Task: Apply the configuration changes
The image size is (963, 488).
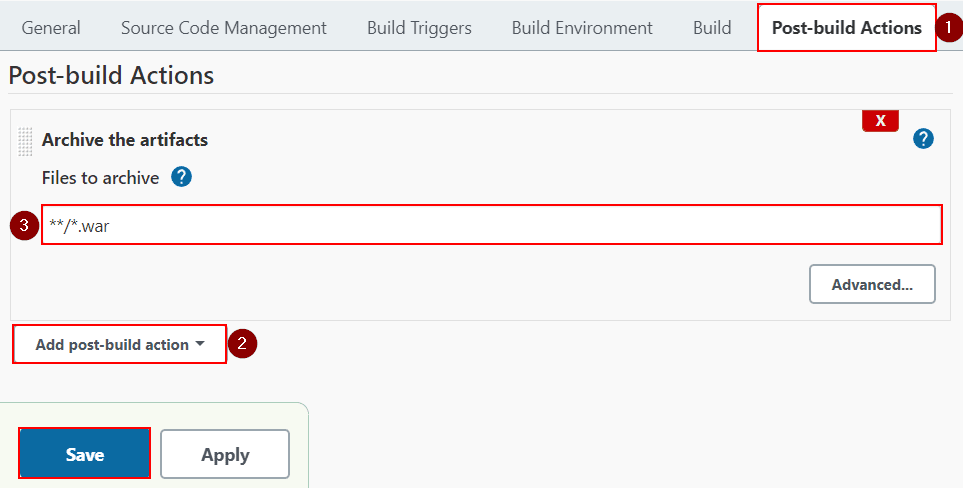Action: click(x=225, y=454)
